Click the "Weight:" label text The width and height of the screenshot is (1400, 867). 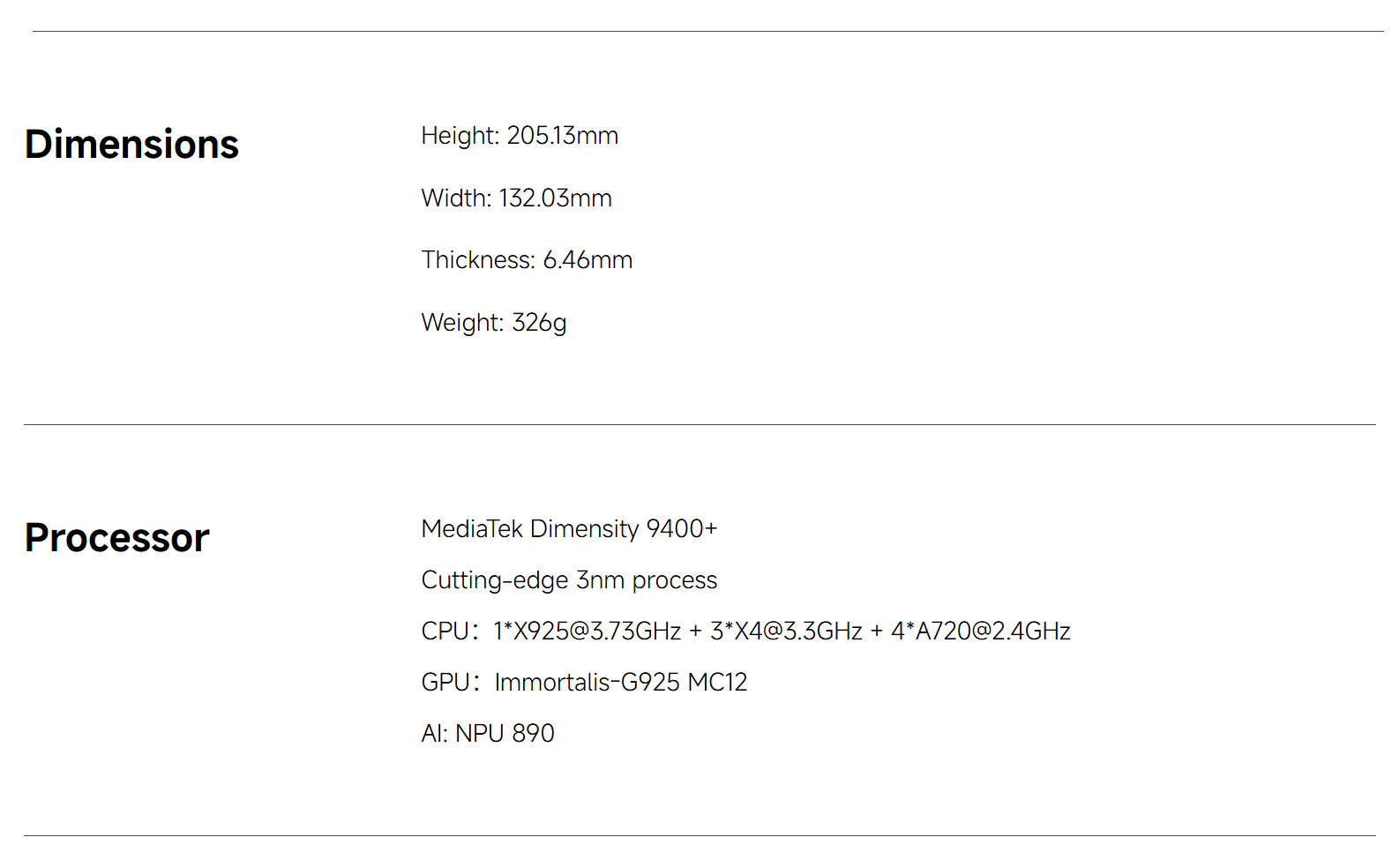pos(462,323)
